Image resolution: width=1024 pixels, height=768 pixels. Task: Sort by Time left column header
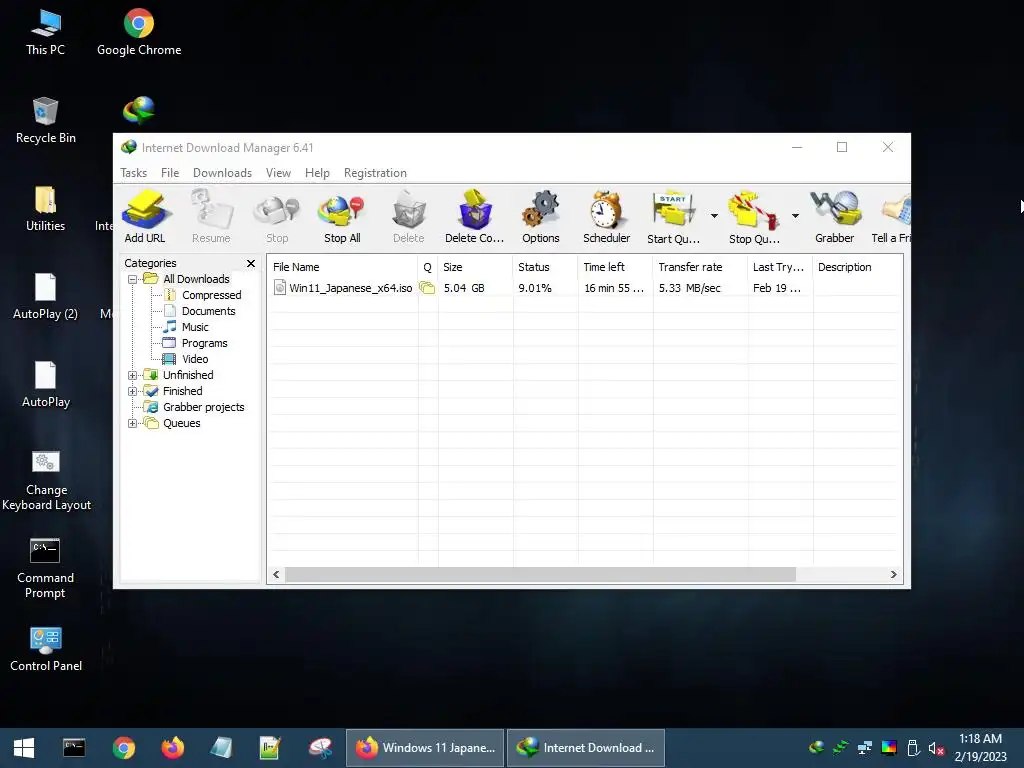615,267
